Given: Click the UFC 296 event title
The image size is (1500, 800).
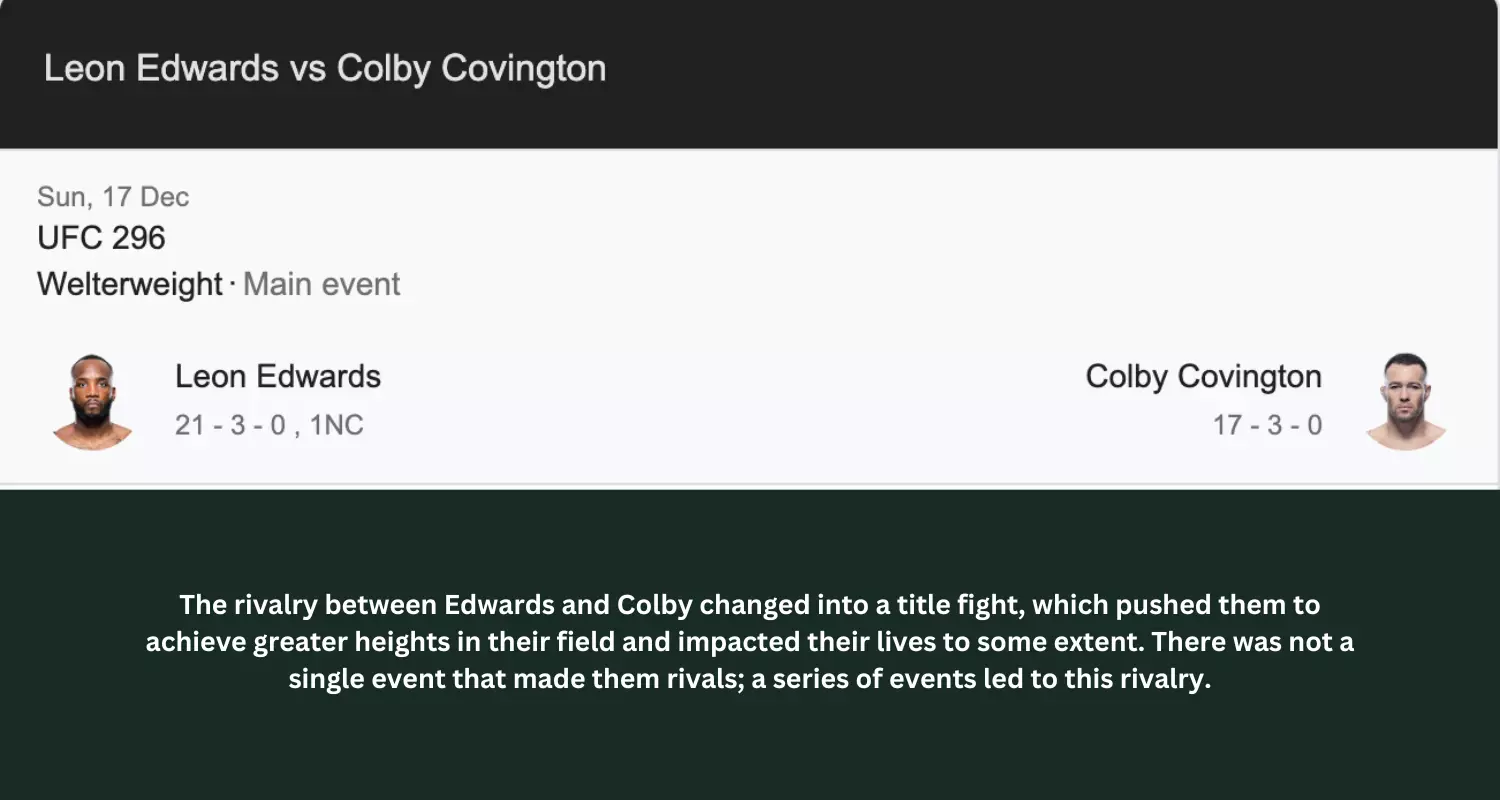Looking at the screenshot, I should point(101,238).
